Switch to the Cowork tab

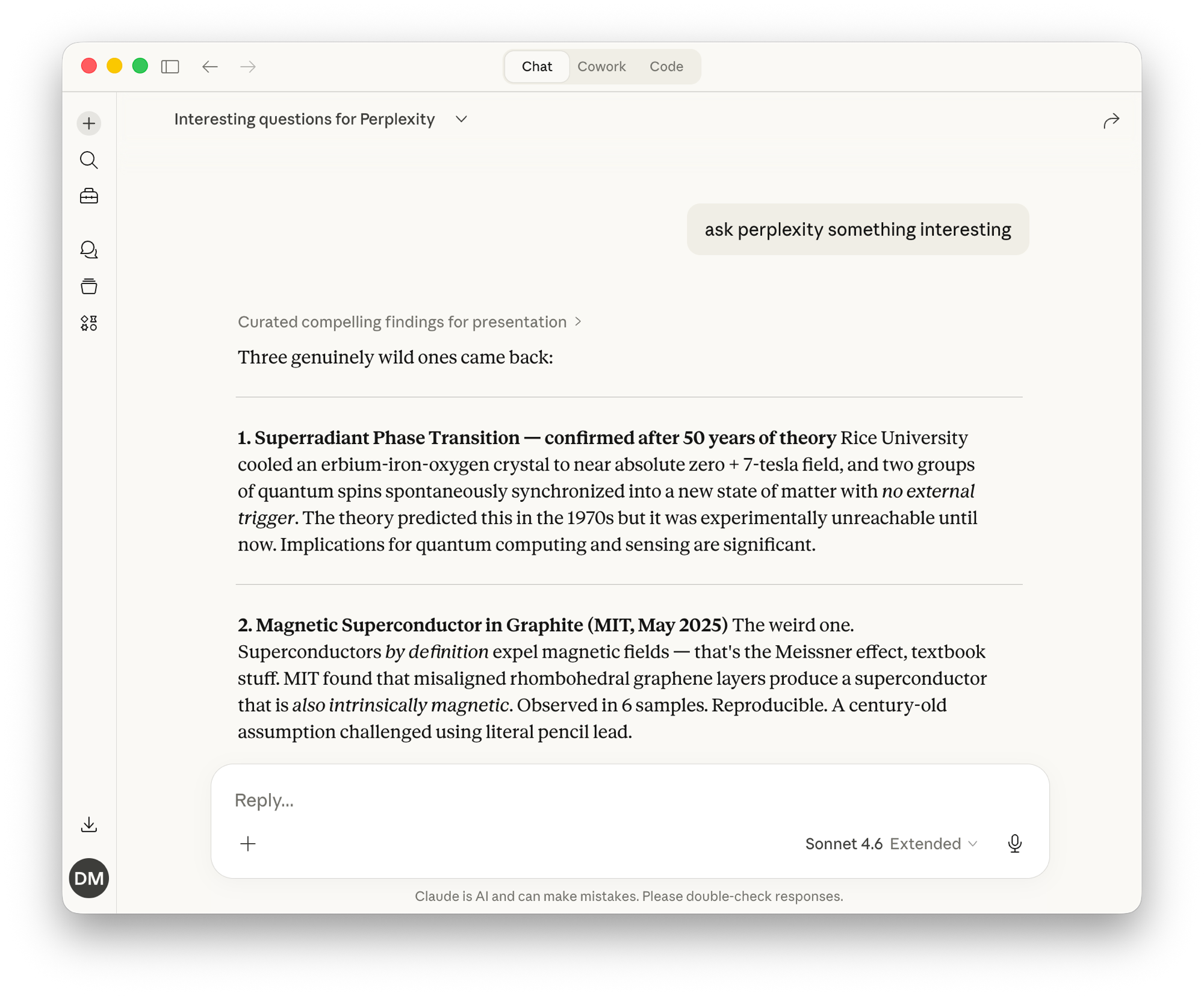click(x=601, y=66)
